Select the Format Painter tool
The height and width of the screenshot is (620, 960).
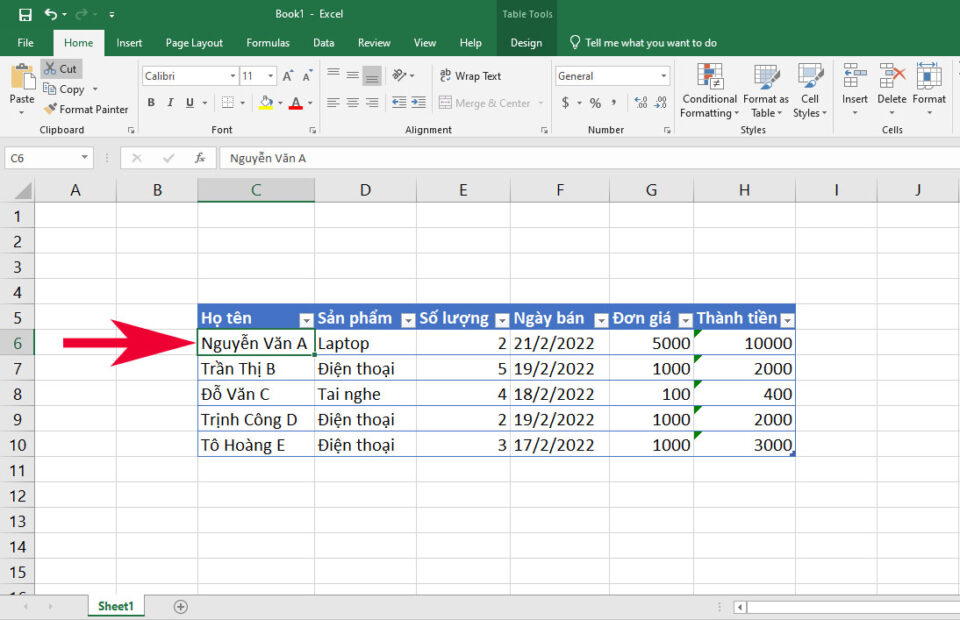87,109
